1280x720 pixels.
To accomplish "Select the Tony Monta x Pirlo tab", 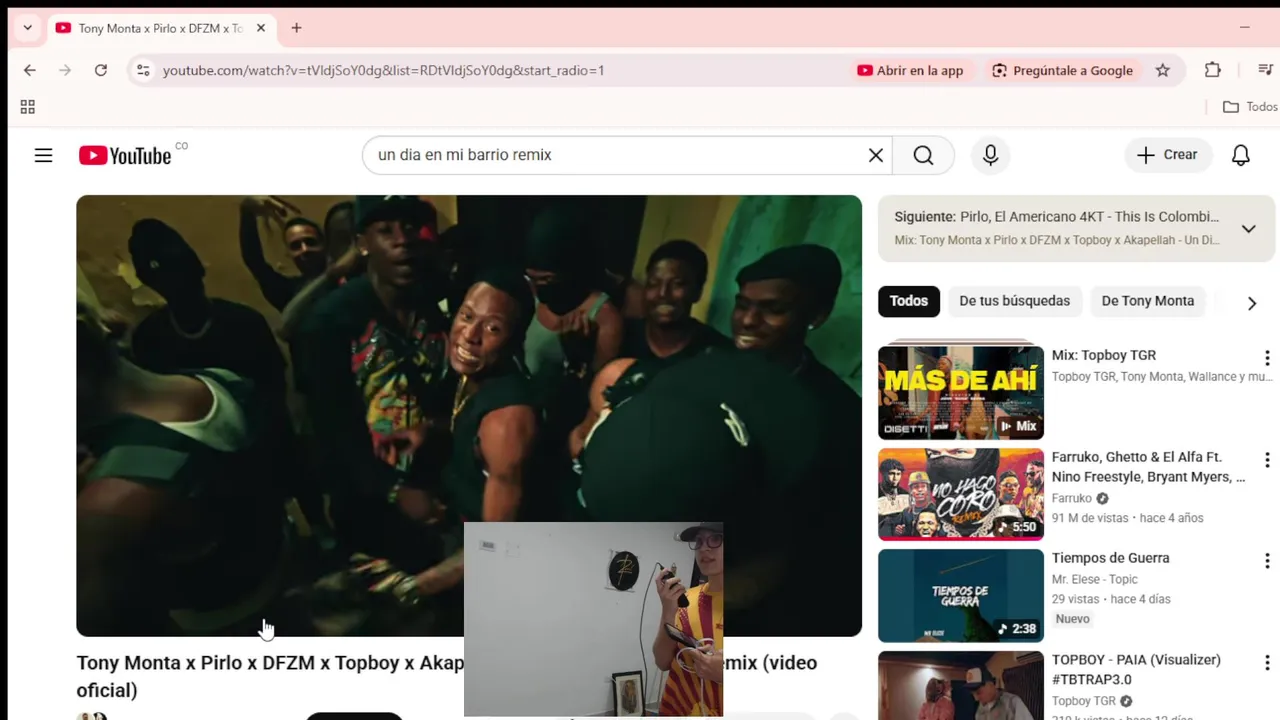I will coord(160,28).
